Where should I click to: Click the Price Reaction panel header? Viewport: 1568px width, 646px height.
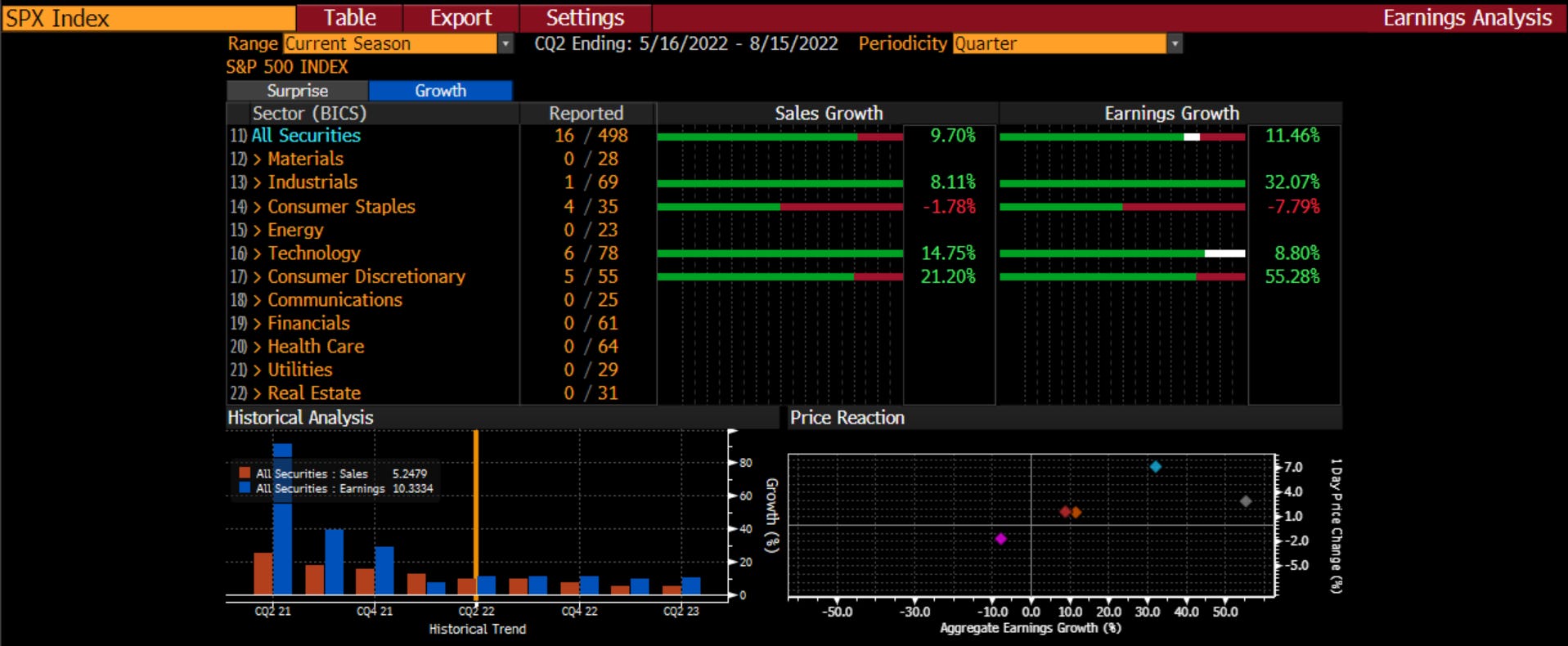(1064, 418)
